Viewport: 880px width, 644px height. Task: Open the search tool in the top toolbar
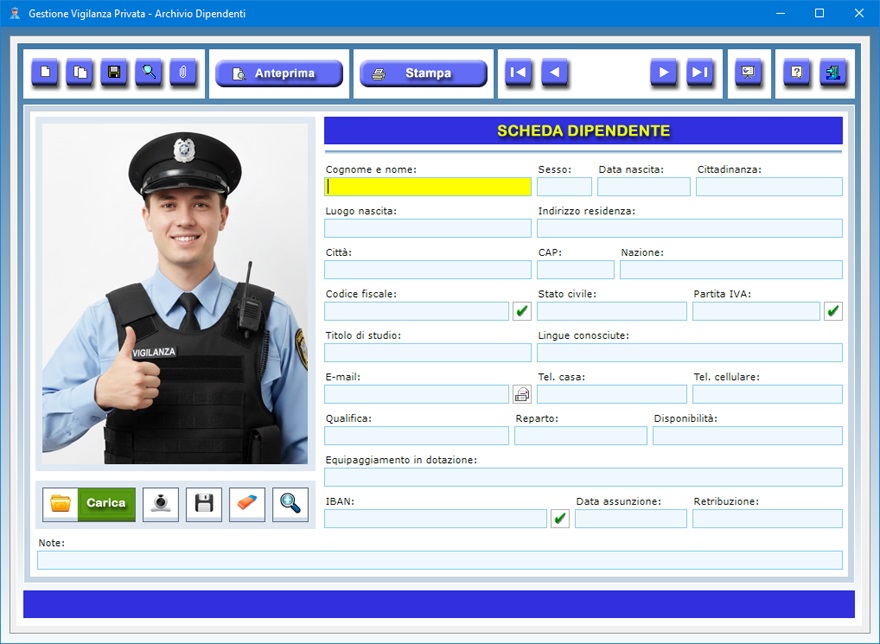coord(149,73)
